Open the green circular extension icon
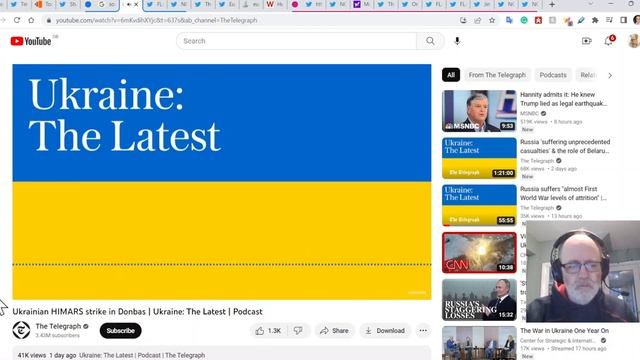Viewport: 640px width, 360px height. (524, 20)
